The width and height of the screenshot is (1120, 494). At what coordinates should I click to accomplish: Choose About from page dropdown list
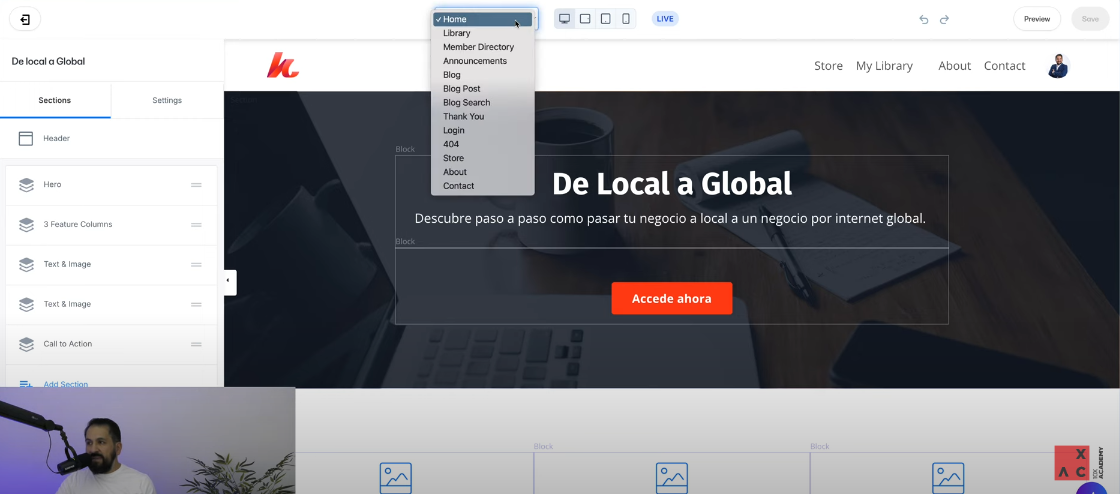pos(483,172)
